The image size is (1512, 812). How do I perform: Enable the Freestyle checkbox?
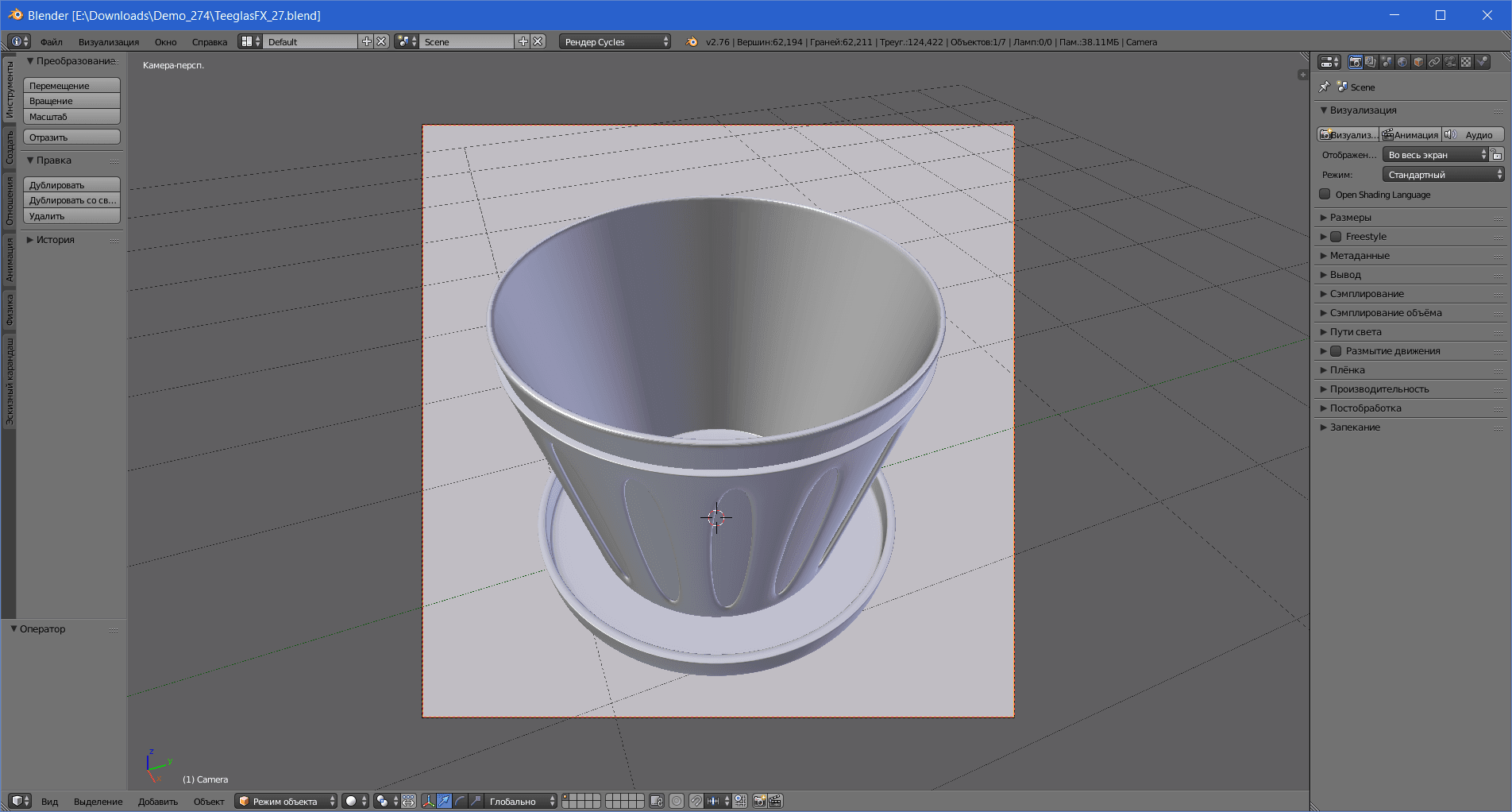[1336, 237]
